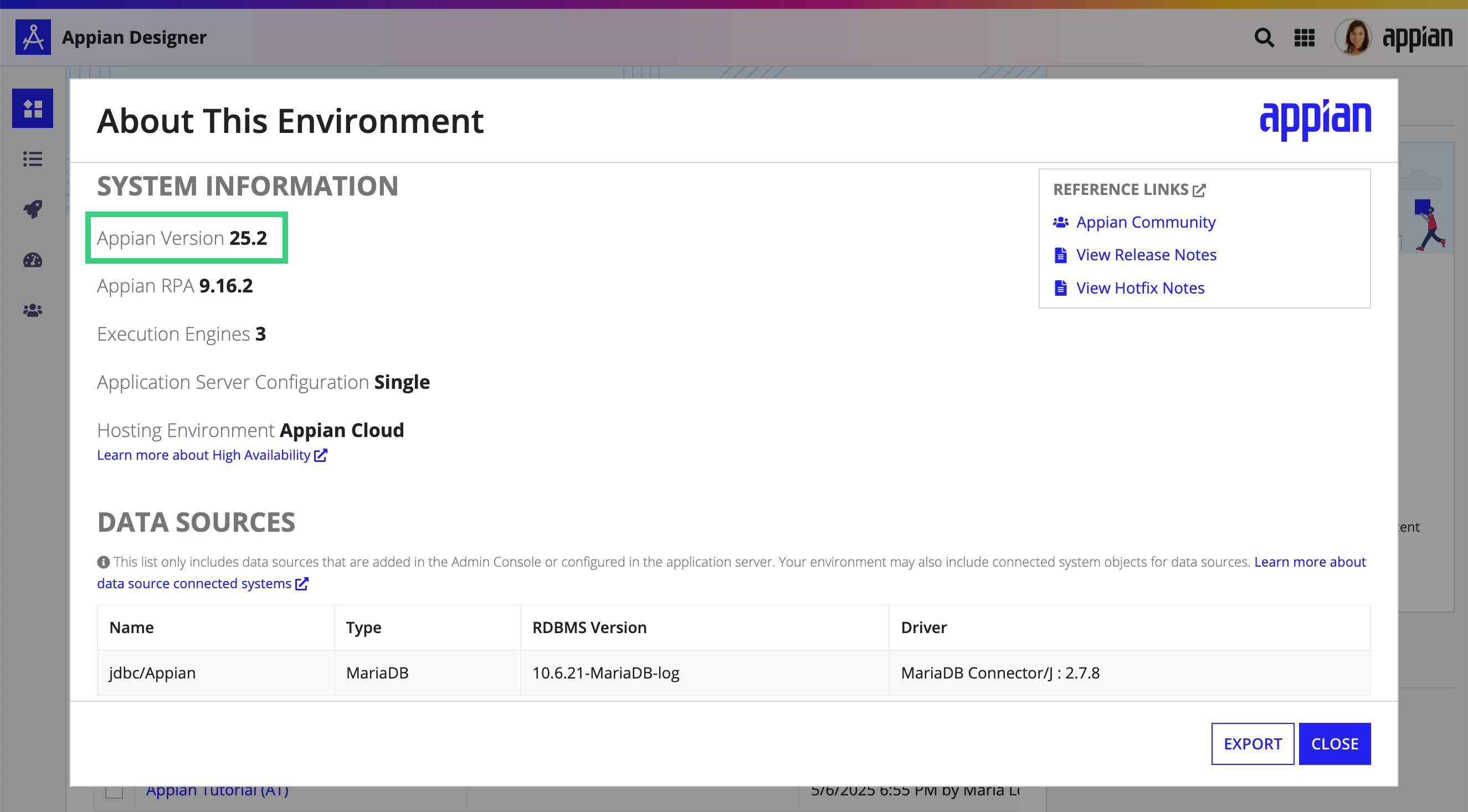This screenshot has height=812, width=1468.
Task: Click the document icon beside View Hotfix Notes
Action: (1060, 288)
